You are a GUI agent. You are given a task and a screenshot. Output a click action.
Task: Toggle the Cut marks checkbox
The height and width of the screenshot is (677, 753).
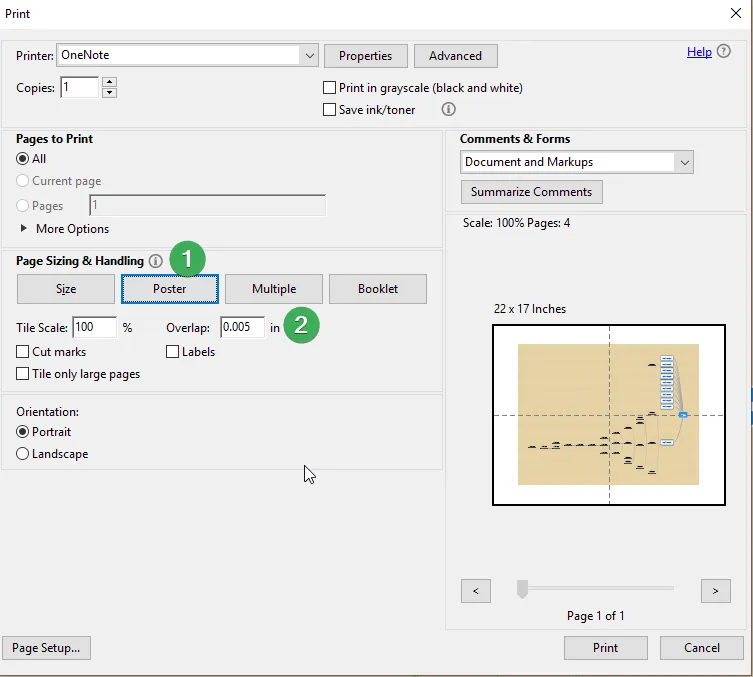(23, 352)
